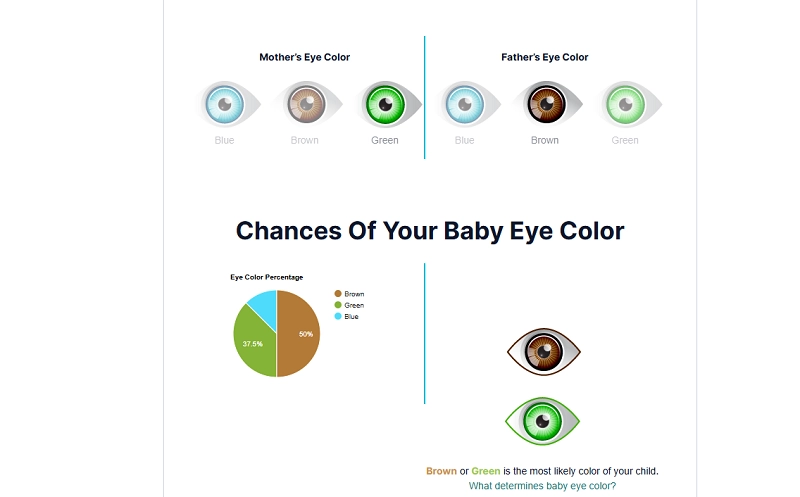Choose the Green label under Father's Eye Color
Viewport: 800px width, 497px height.
tap(625, 140)
